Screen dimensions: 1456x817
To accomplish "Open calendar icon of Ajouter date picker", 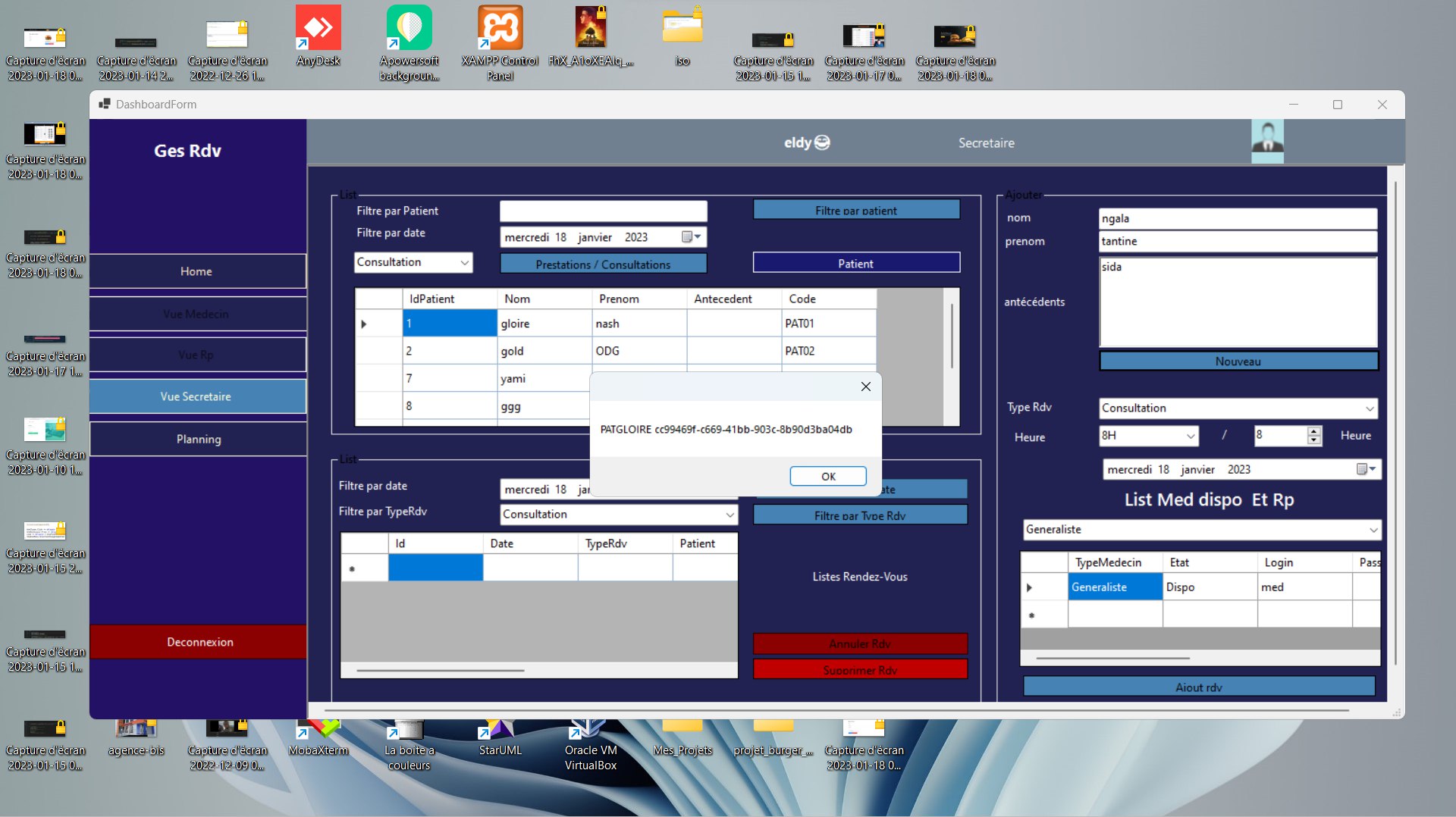I will pyautogui.click(x=1365, y=469).
